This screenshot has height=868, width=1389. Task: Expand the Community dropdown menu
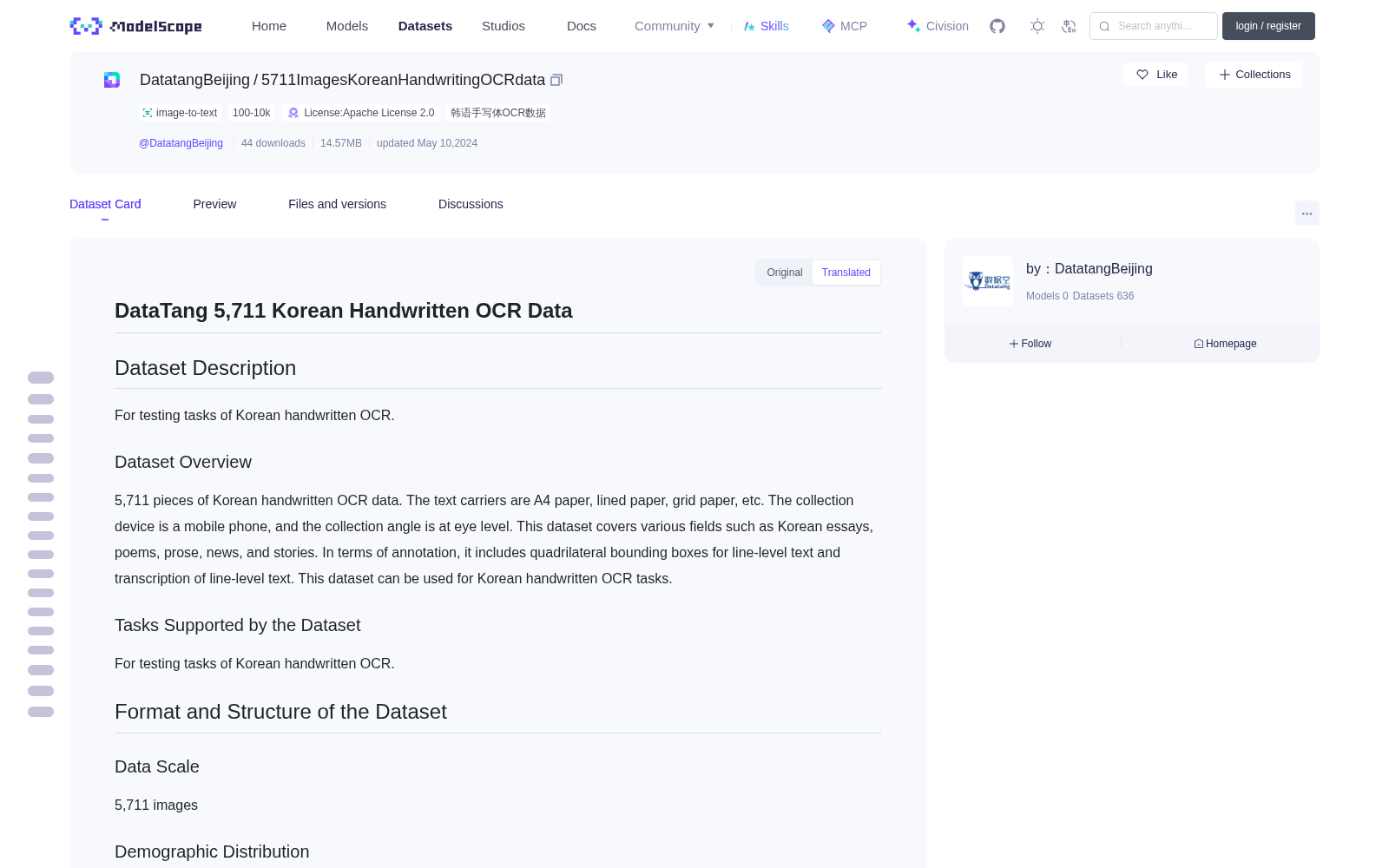(x=675, y=26)
